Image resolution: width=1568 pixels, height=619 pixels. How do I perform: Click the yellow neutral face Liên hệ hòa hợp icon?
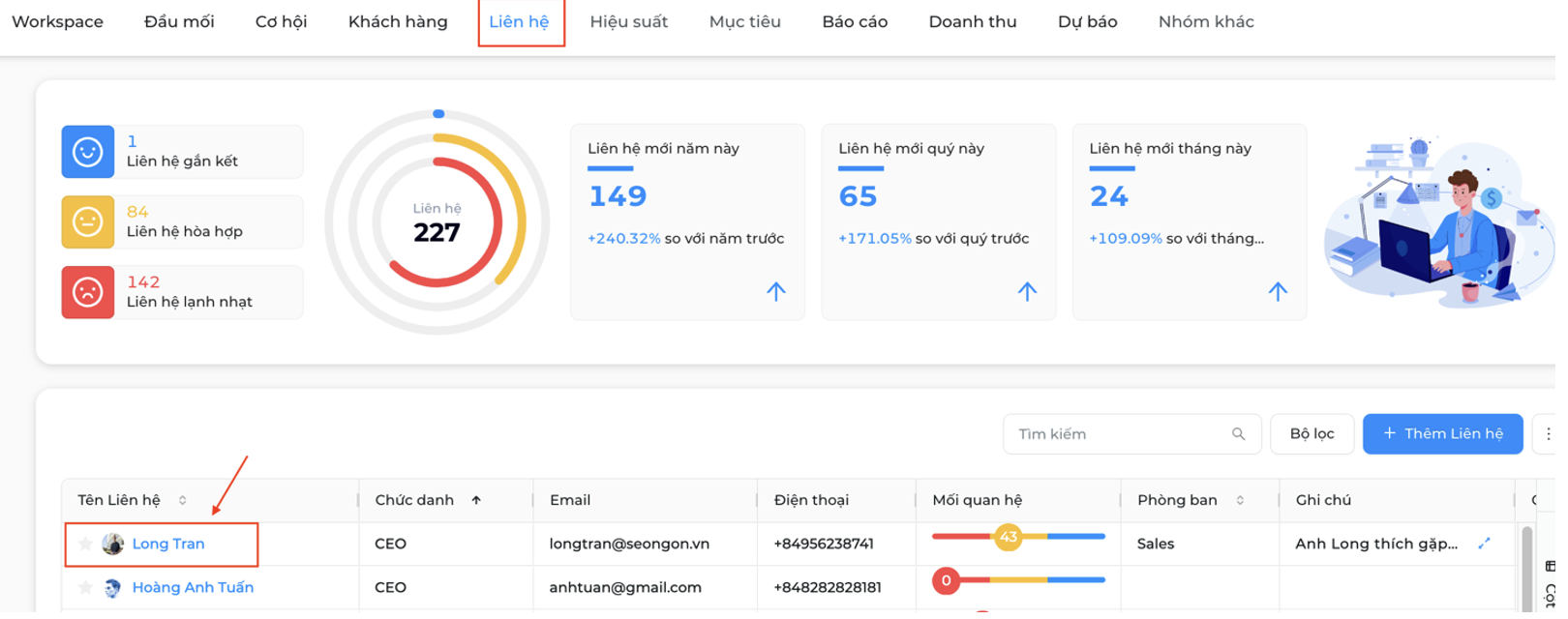coord(88,222)
